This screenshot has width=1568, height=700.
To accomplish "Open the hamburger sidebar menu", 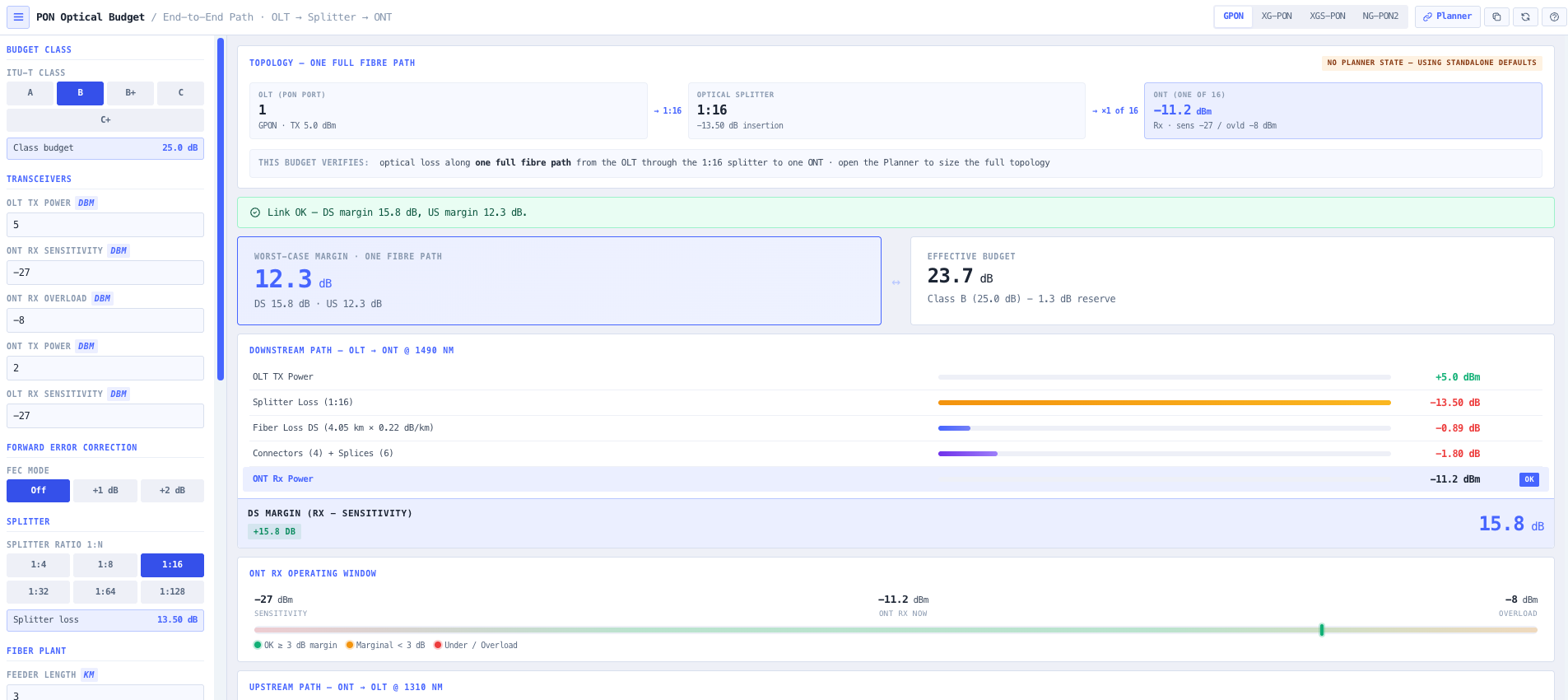I will coord(18,17).
